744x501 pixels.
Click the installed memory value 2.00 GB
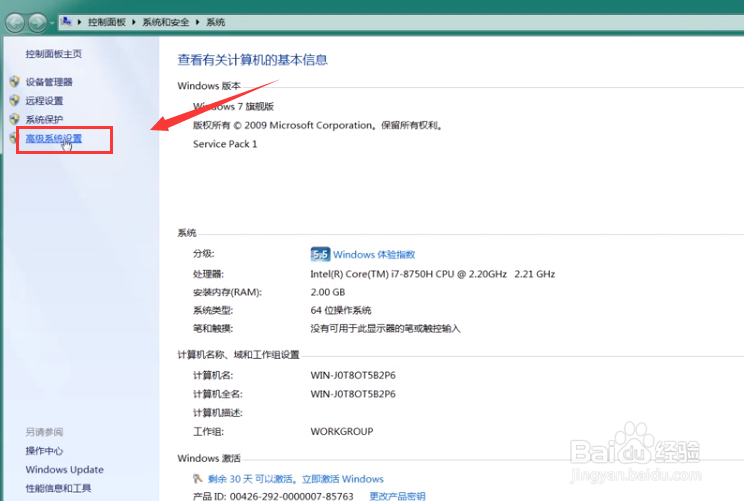coord(328,292)
